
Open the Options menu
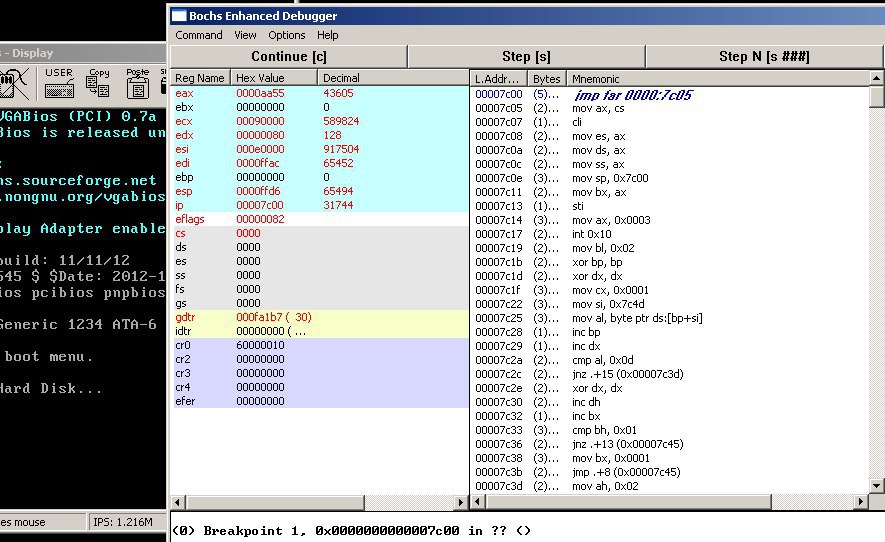[x=287, y=35]
